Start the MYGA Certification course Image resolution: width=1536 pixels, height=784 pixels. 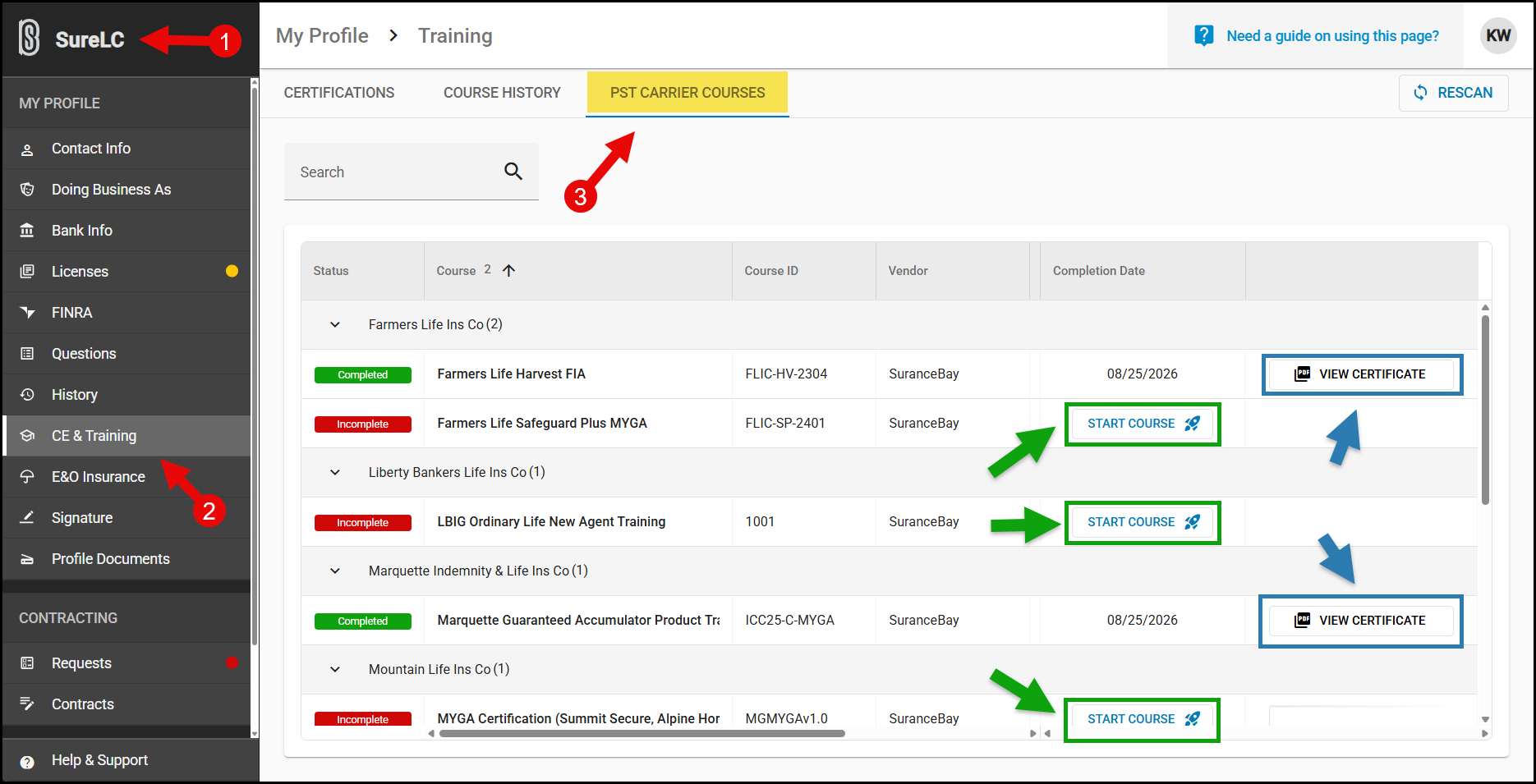click(x=1143, y=719)
